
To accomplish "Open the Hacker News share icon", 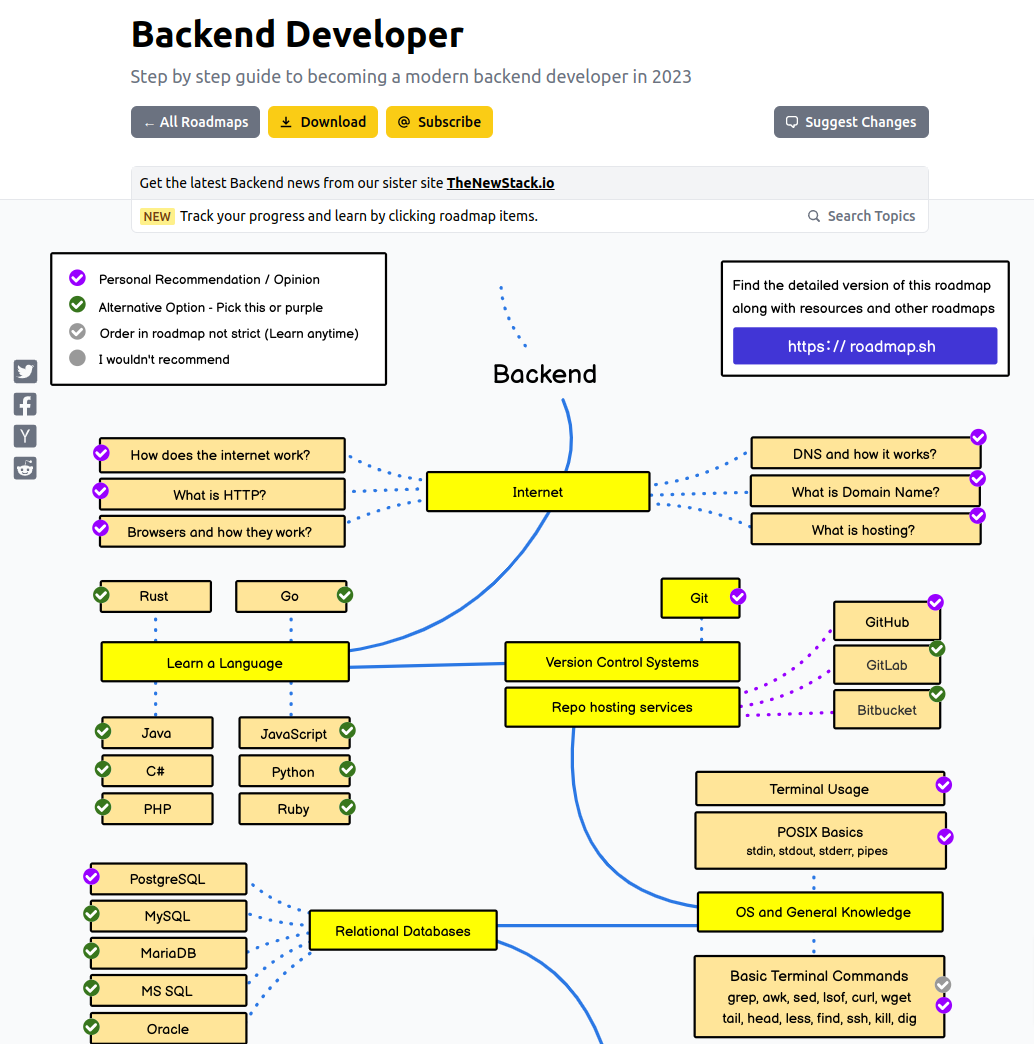I will 25,435.
